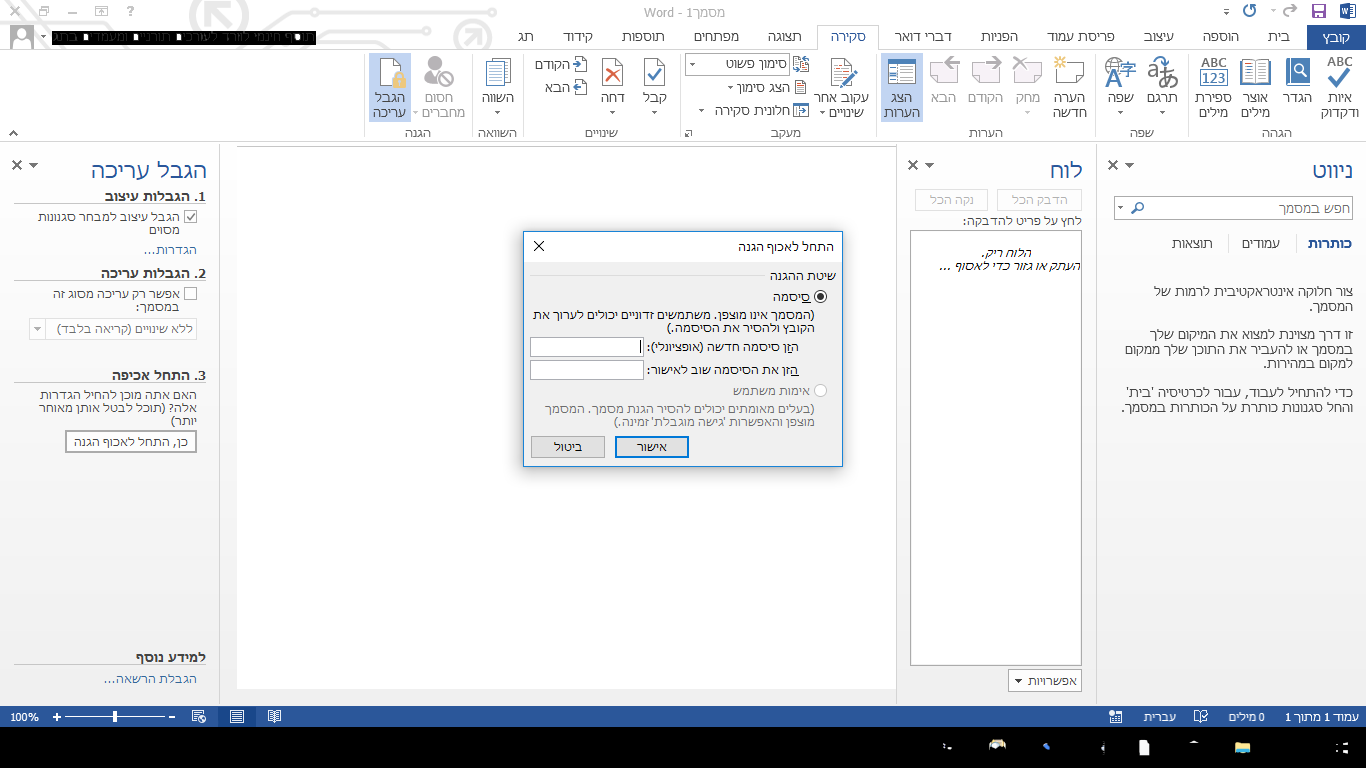The width and height of the screenshot is (1366, 768).
Task: Select the תוצאות tab in navigation pane
Action: tap(1193, 244)
